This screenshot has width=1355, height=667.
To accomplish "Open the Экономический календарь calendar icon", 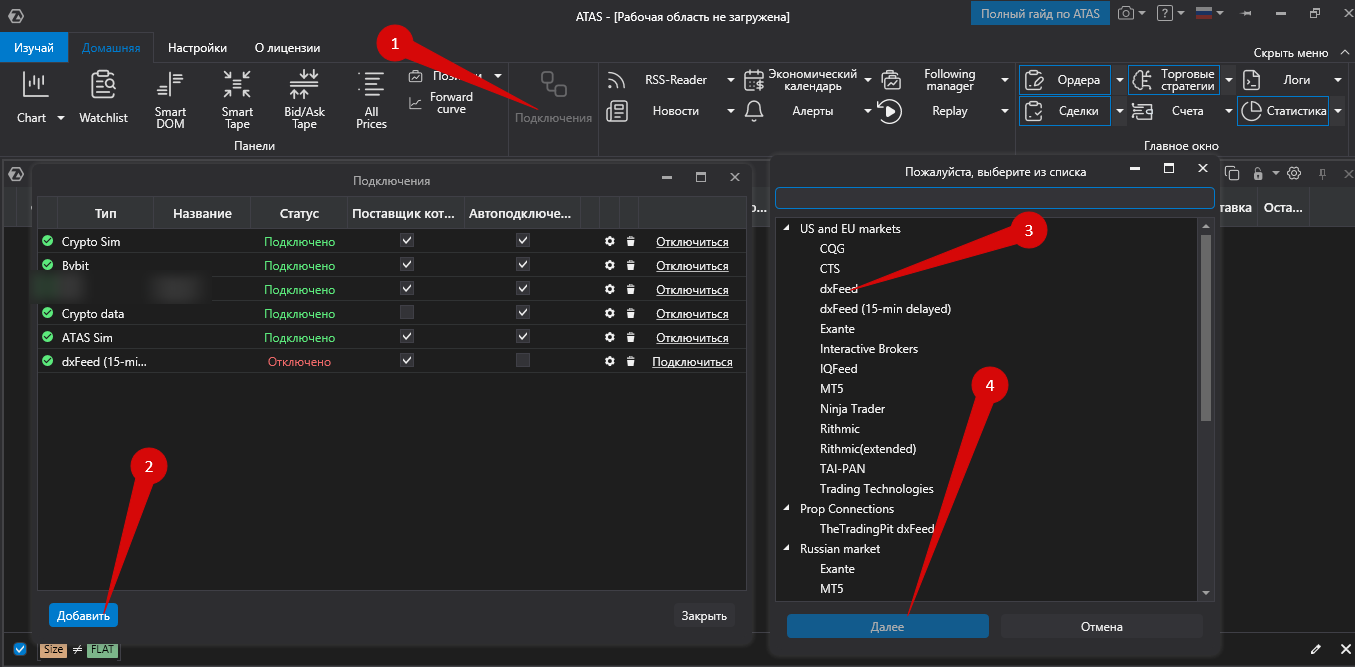I will 755,80.
